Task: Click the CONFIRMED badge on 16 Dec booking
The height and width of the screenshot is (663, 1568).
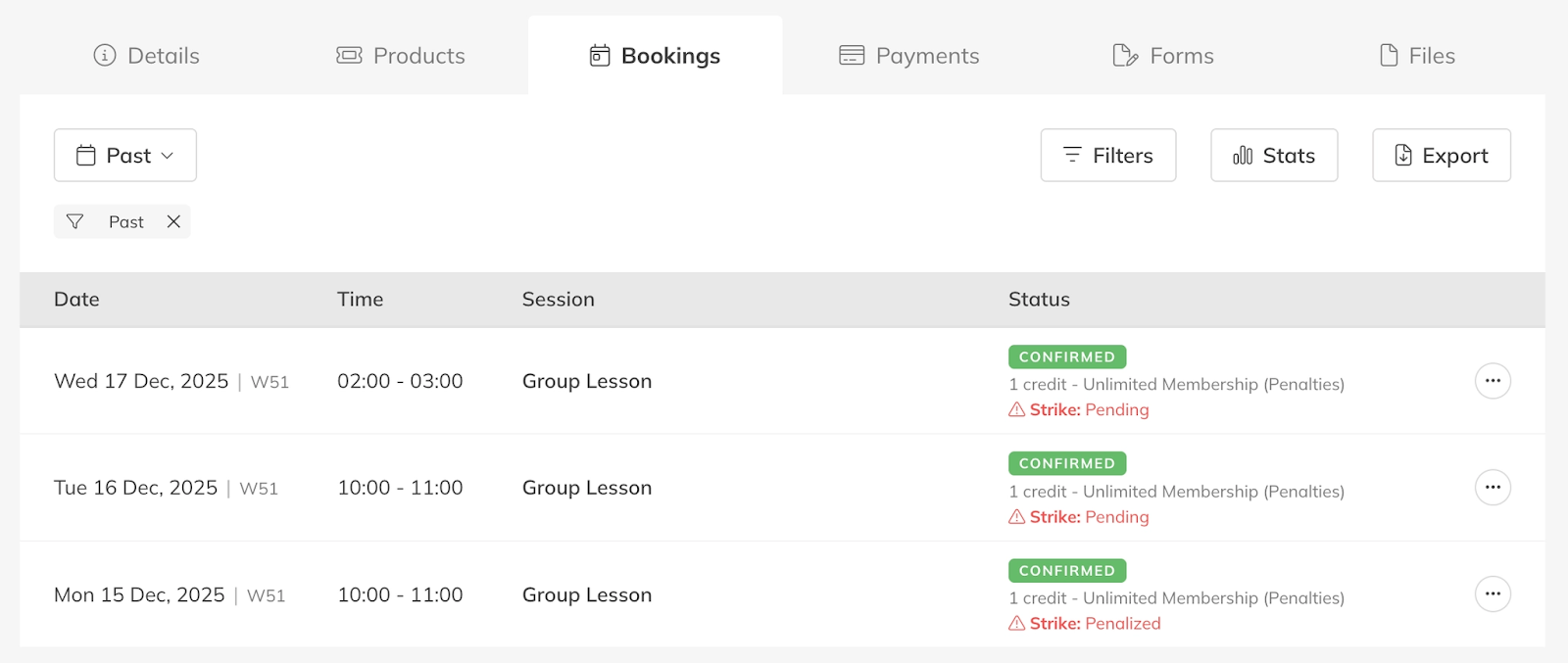Action: pos(1067,463)
